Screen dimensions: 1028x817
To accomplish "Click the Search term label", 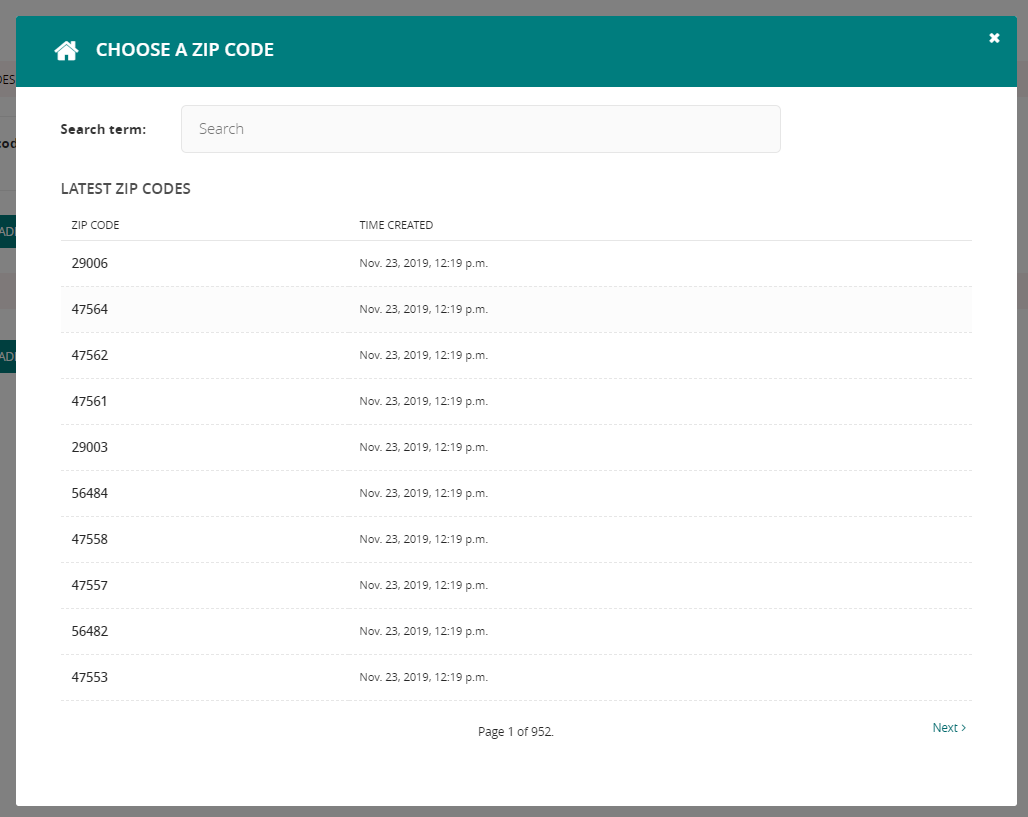I will 103,128.
